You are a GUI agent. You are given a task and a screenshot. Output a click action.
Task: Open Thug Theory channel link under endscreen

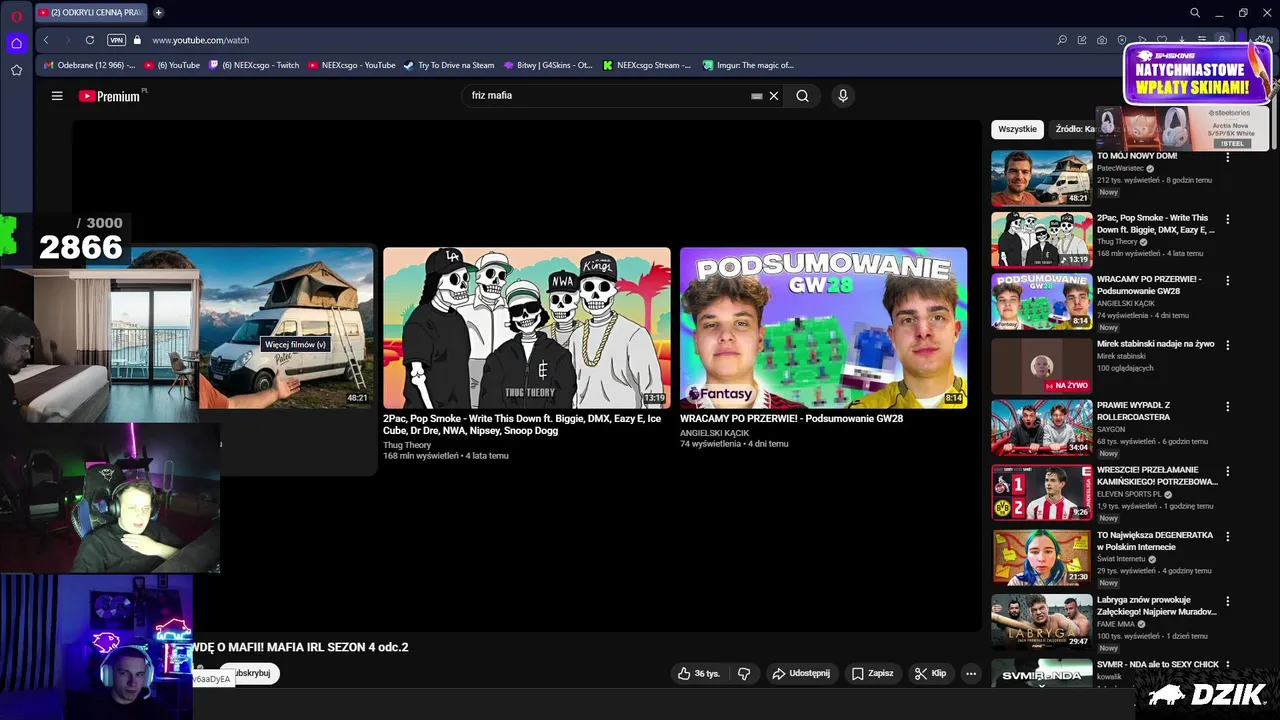coord(407,445)
